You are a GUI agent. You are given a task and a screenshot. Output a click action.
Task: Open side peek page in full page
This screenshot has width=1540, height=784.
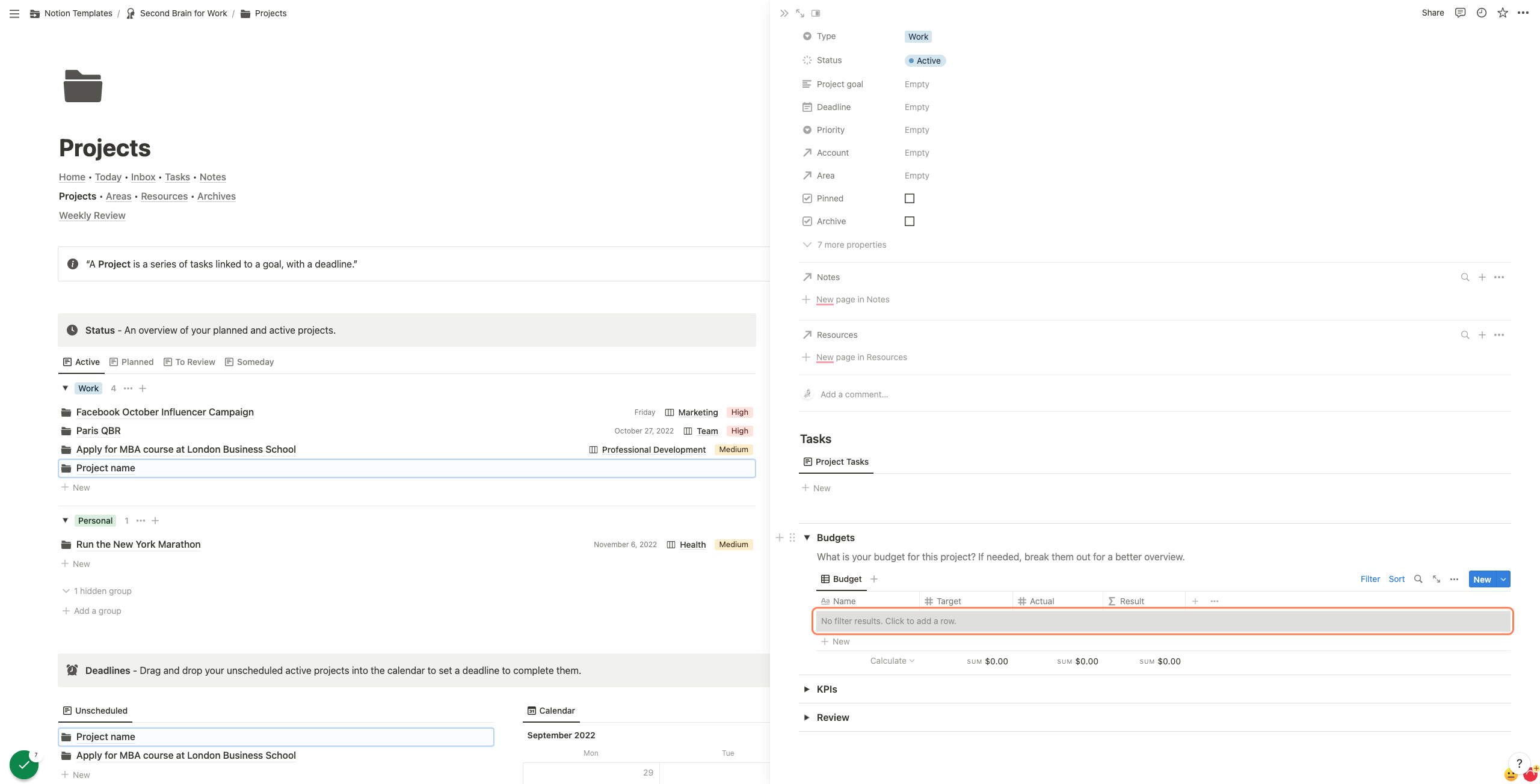(x=800, y=13)
